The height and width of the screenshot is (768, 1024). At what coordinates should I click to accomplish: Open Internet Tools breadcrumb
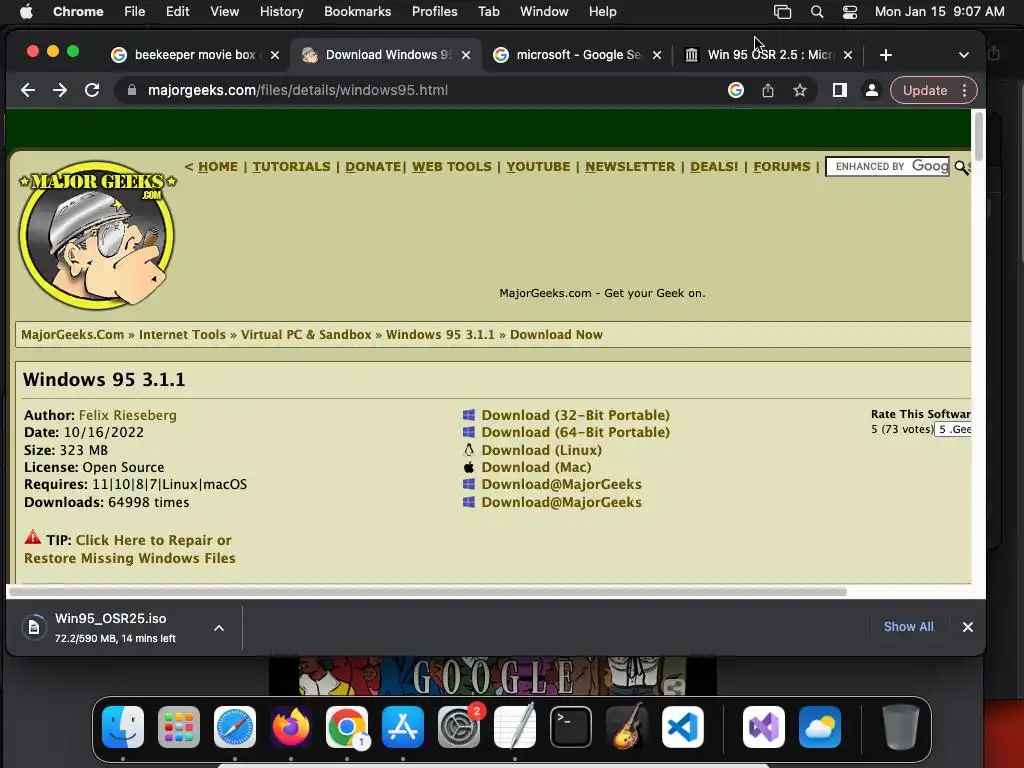182,334
